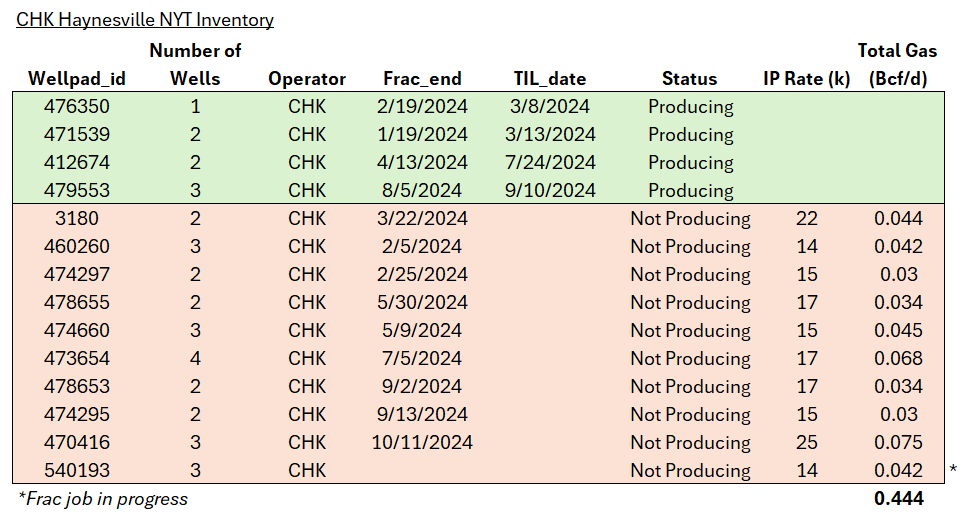Click the Frac_end date 10/11/2024

click(425, 443)
